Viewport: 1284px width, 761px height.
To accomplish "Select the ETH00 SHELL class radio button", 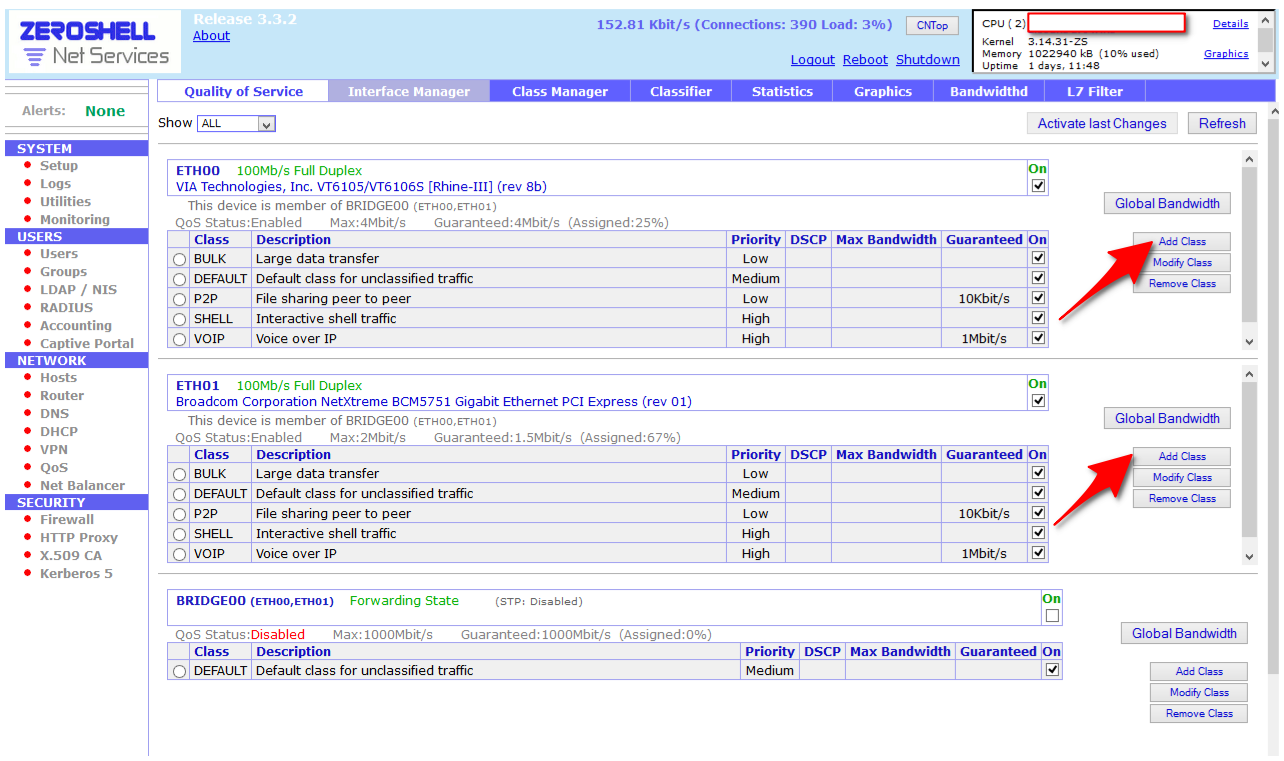I will (x=179, y=319).
